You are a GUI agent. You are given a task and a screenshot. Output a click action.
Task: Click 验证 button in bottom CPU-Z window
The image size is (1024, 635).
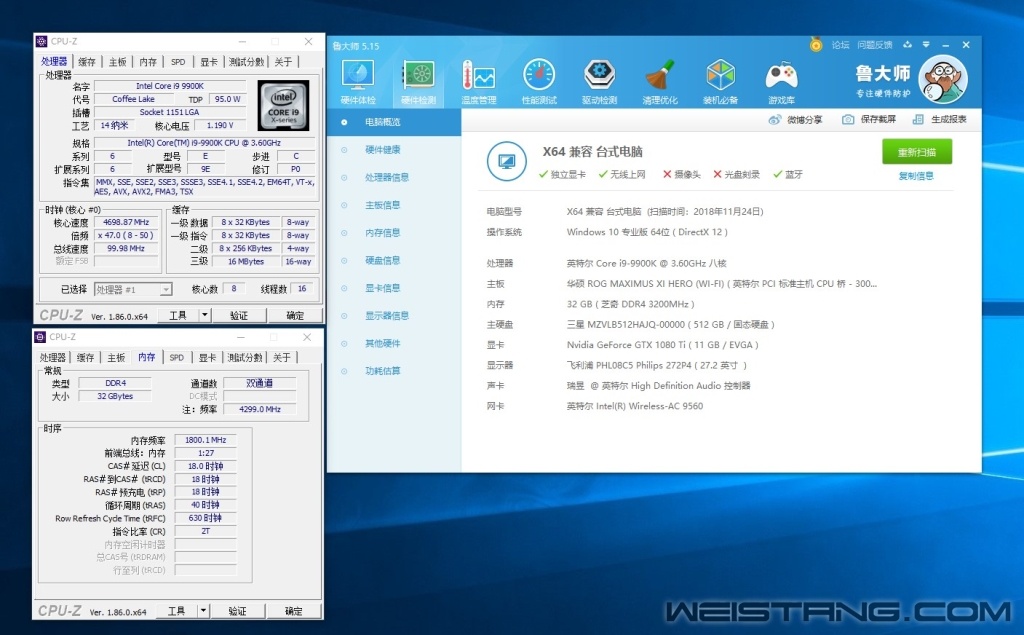click(238, 611)
